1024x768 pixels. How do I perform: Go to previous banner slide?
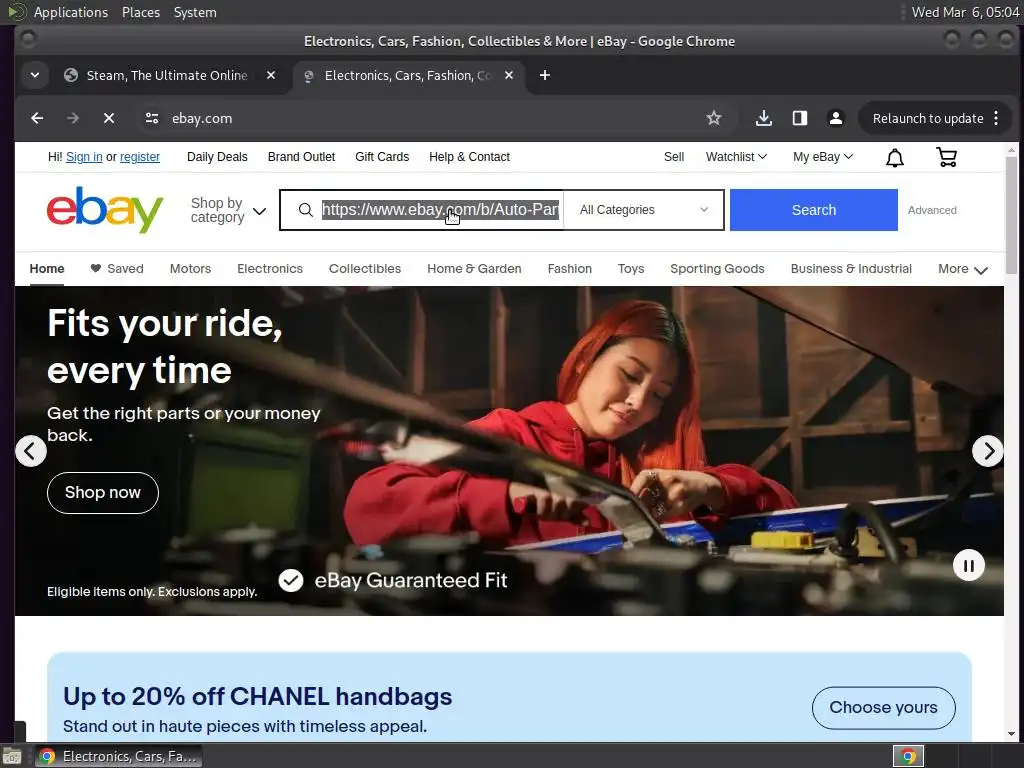pyautogui.click(x=31, y=451)
